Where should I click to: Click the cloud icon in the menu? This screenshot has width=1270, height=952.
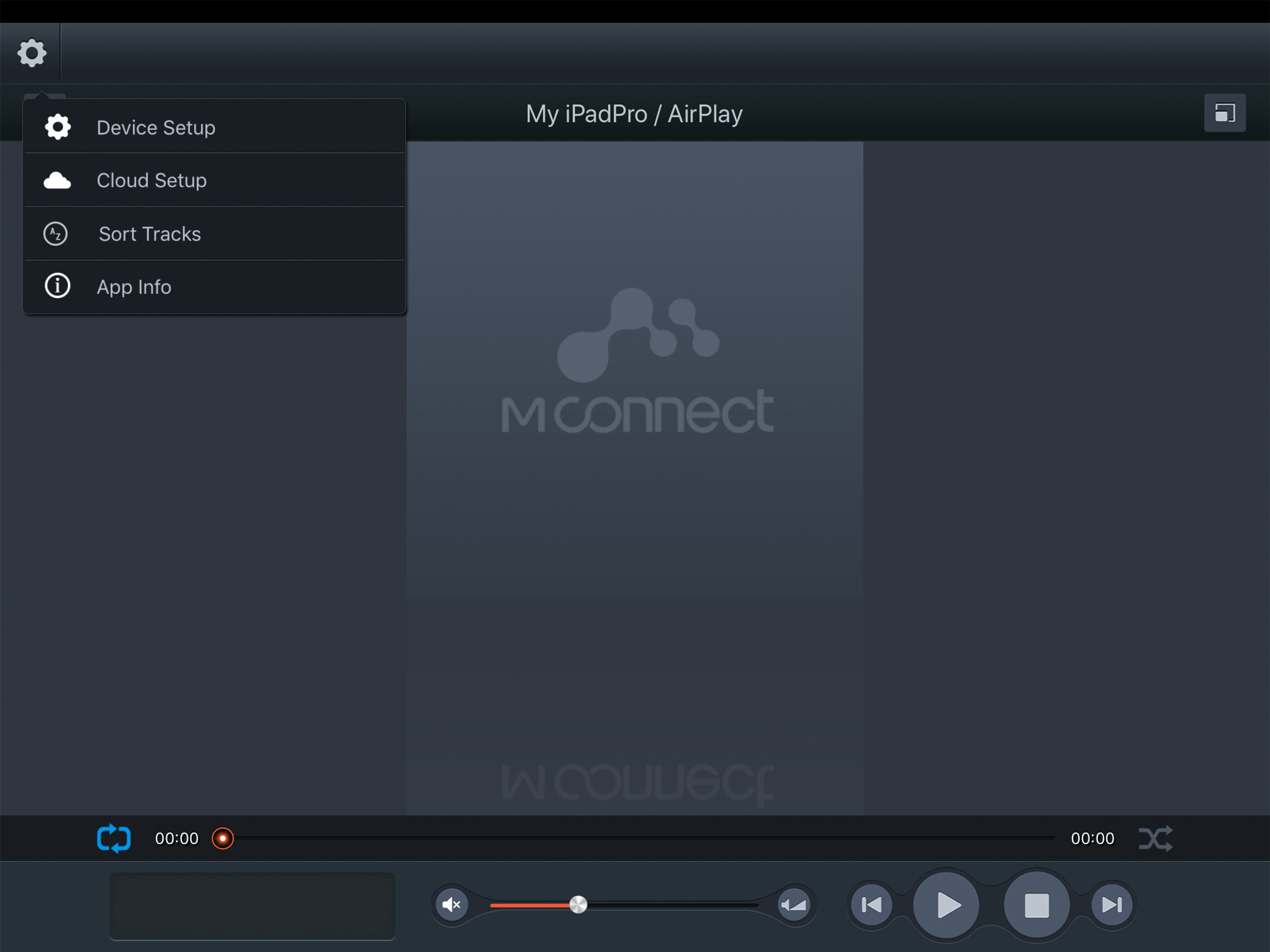[58, 181]
